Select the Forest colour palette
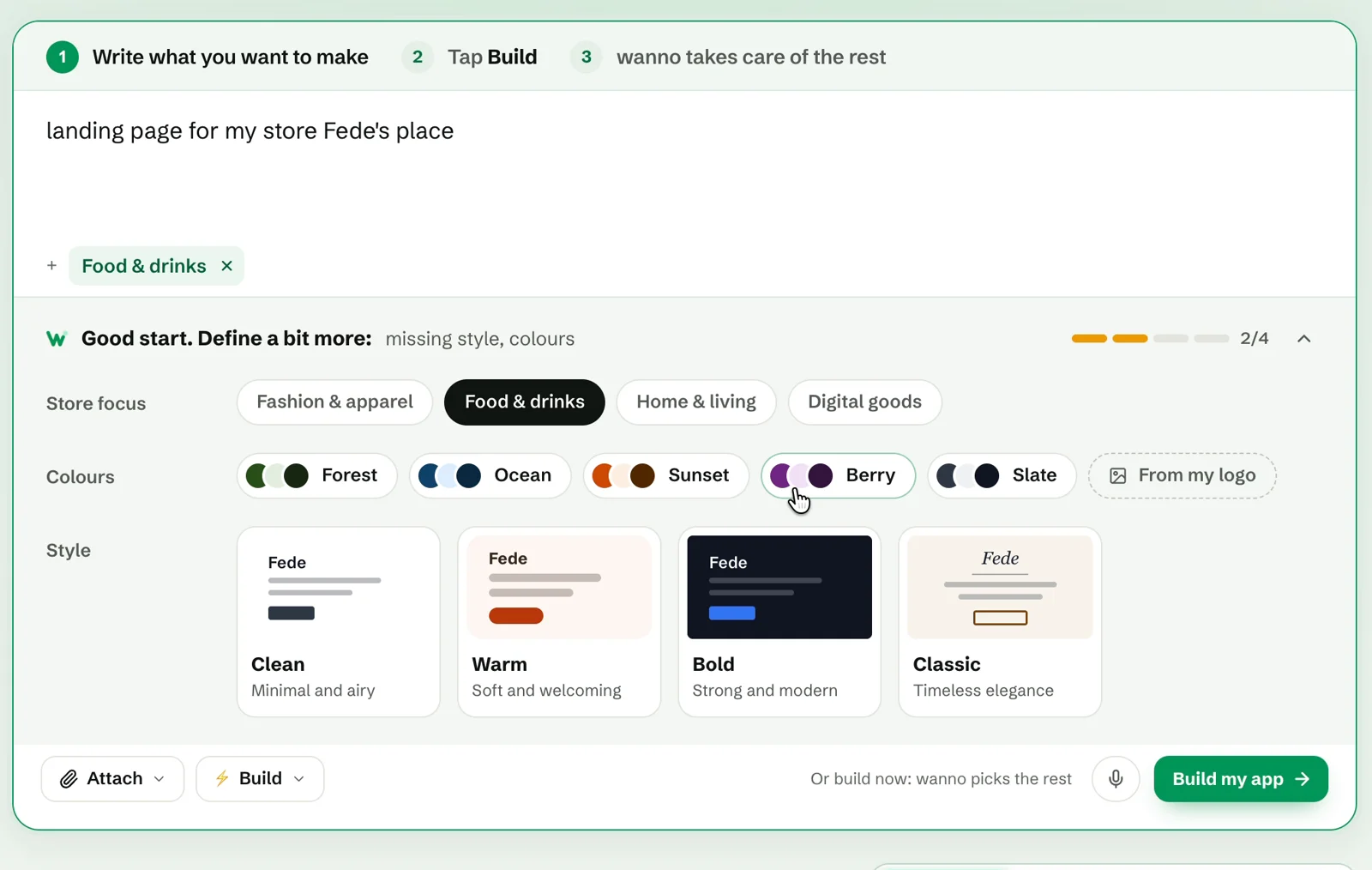Screen dimensions: 1372x870 pyautogui.click(x=317, y=476)
